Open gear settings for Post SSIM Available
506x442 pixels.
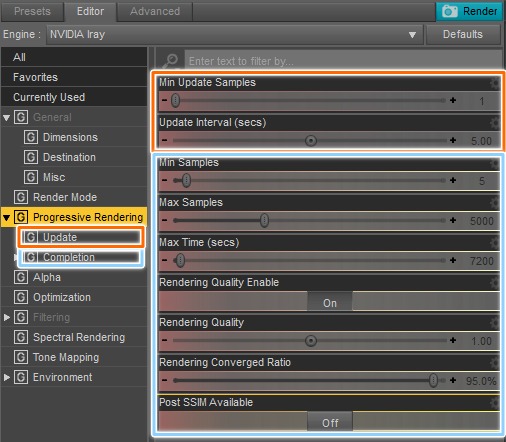[494, 403]
